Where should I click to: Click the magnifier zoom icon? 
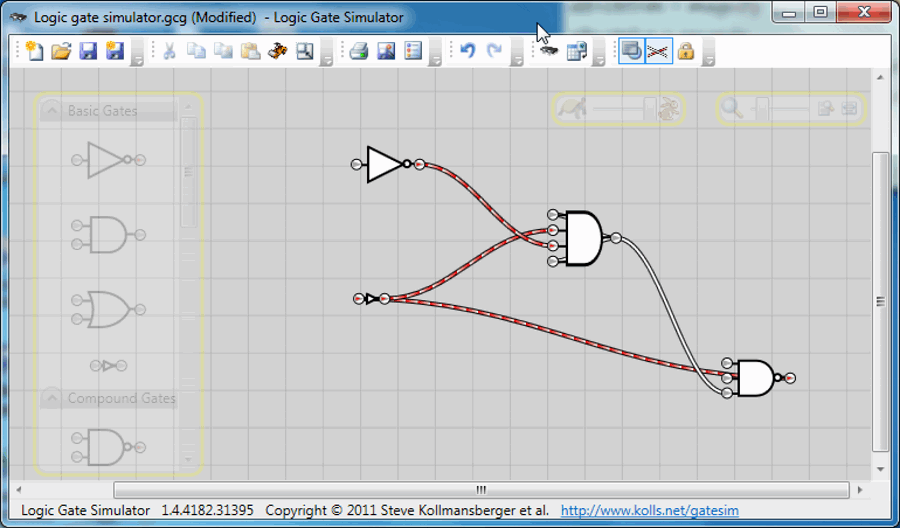(x=732, y=108)
